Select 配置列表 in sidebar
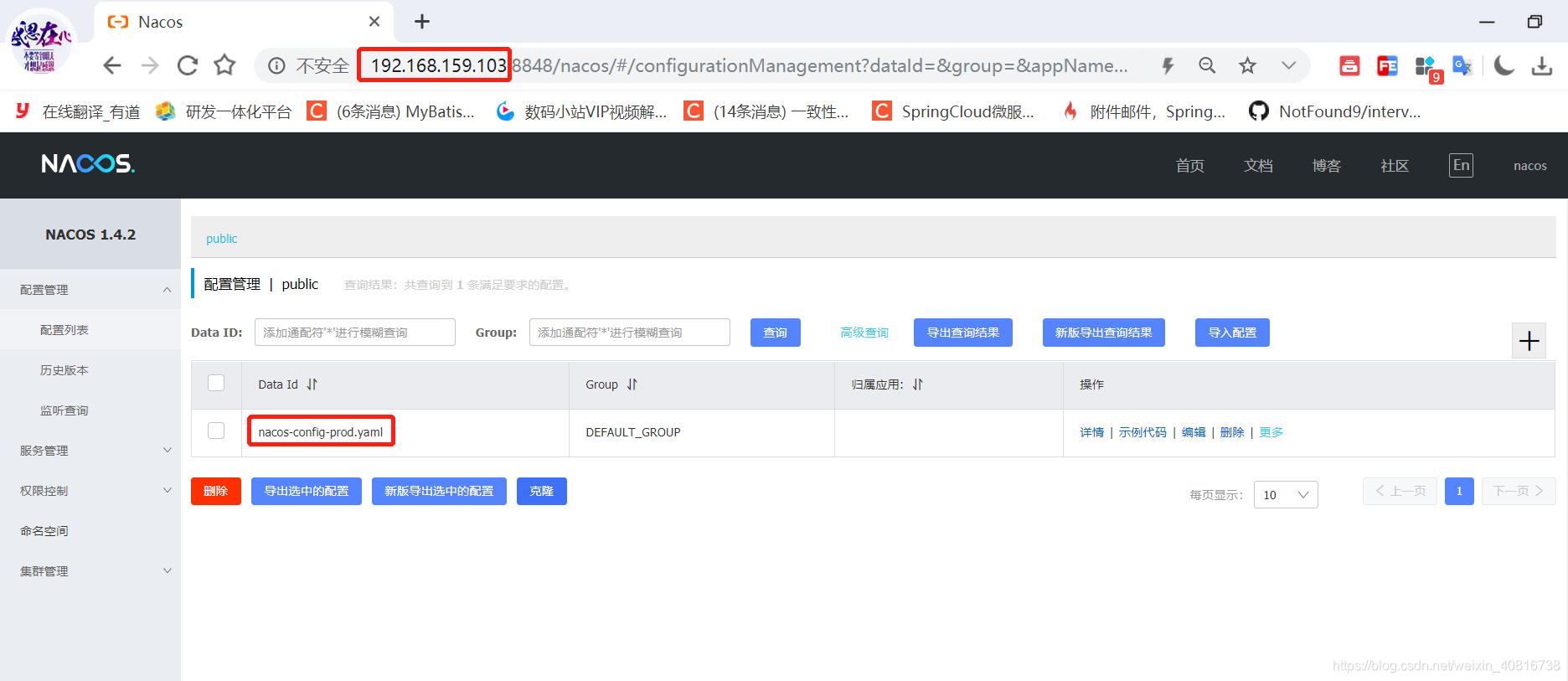This screenshot has width=1568, height=681. point(90,330)
